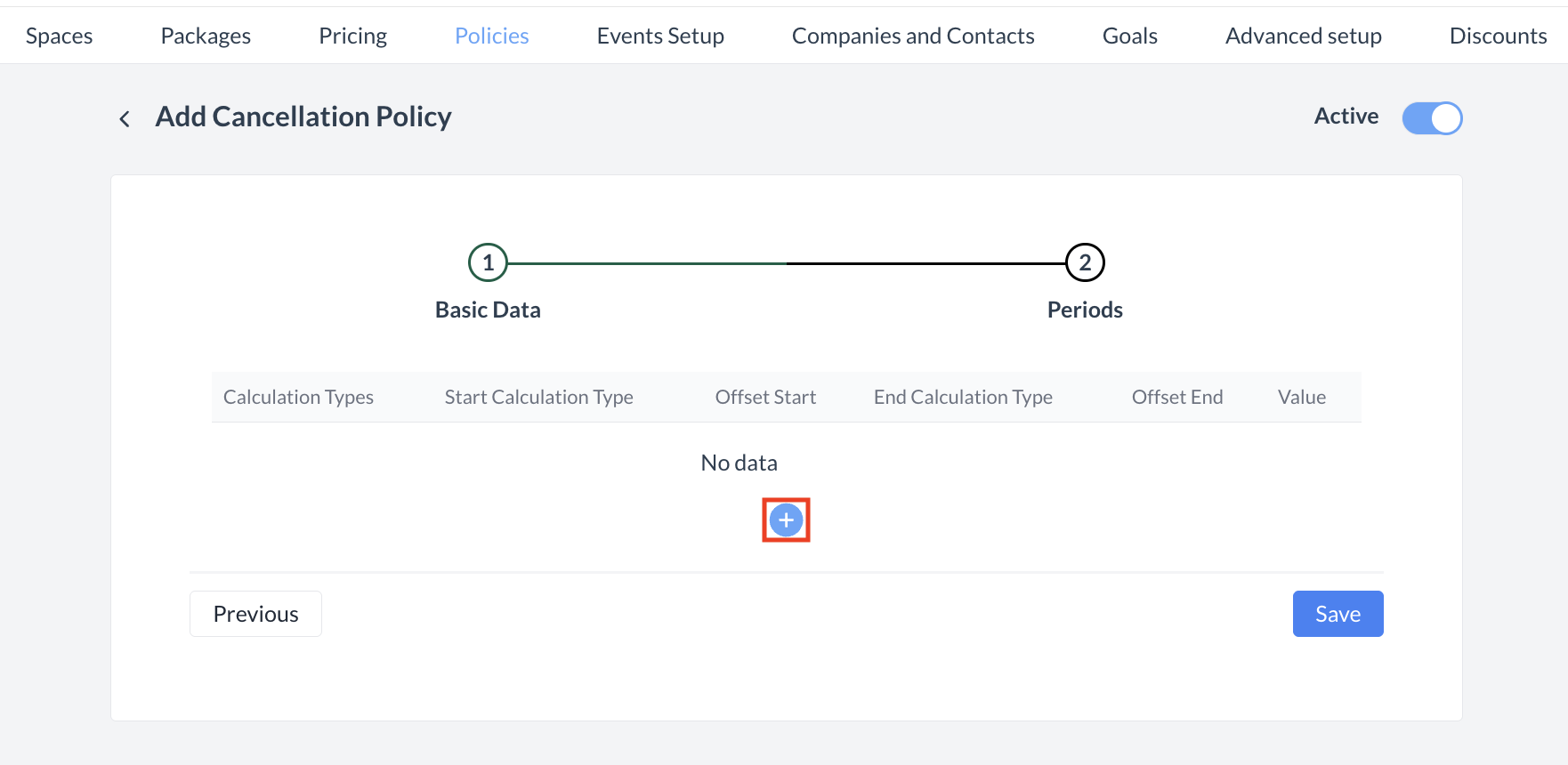
Task: Click the No data message area
Action: (739, 463)
